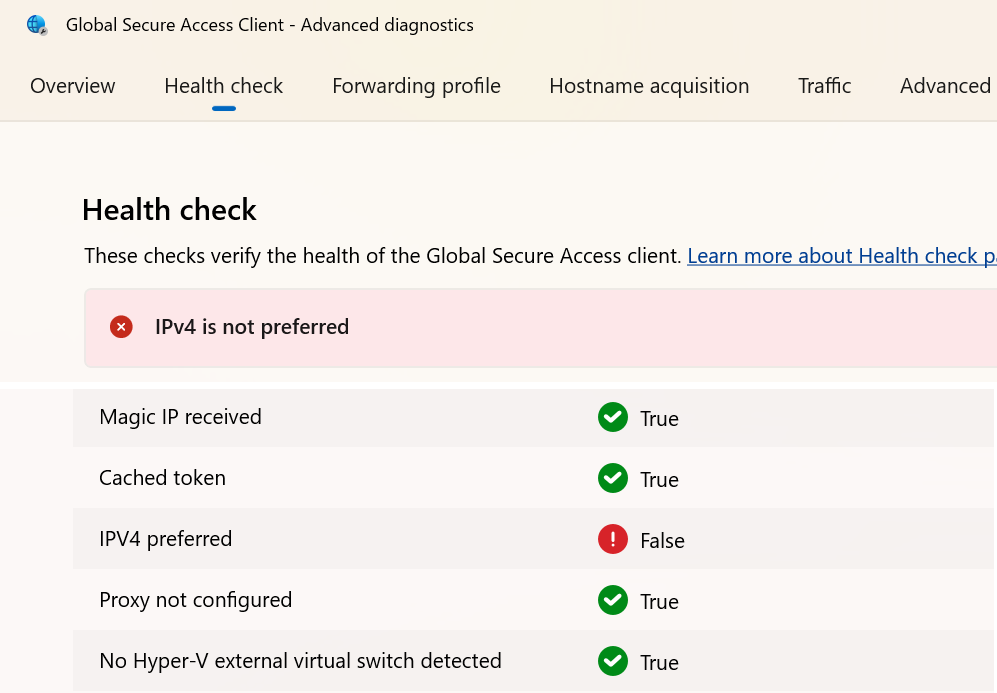
Task: Select the Health check tab
Action: coord(224,86)
